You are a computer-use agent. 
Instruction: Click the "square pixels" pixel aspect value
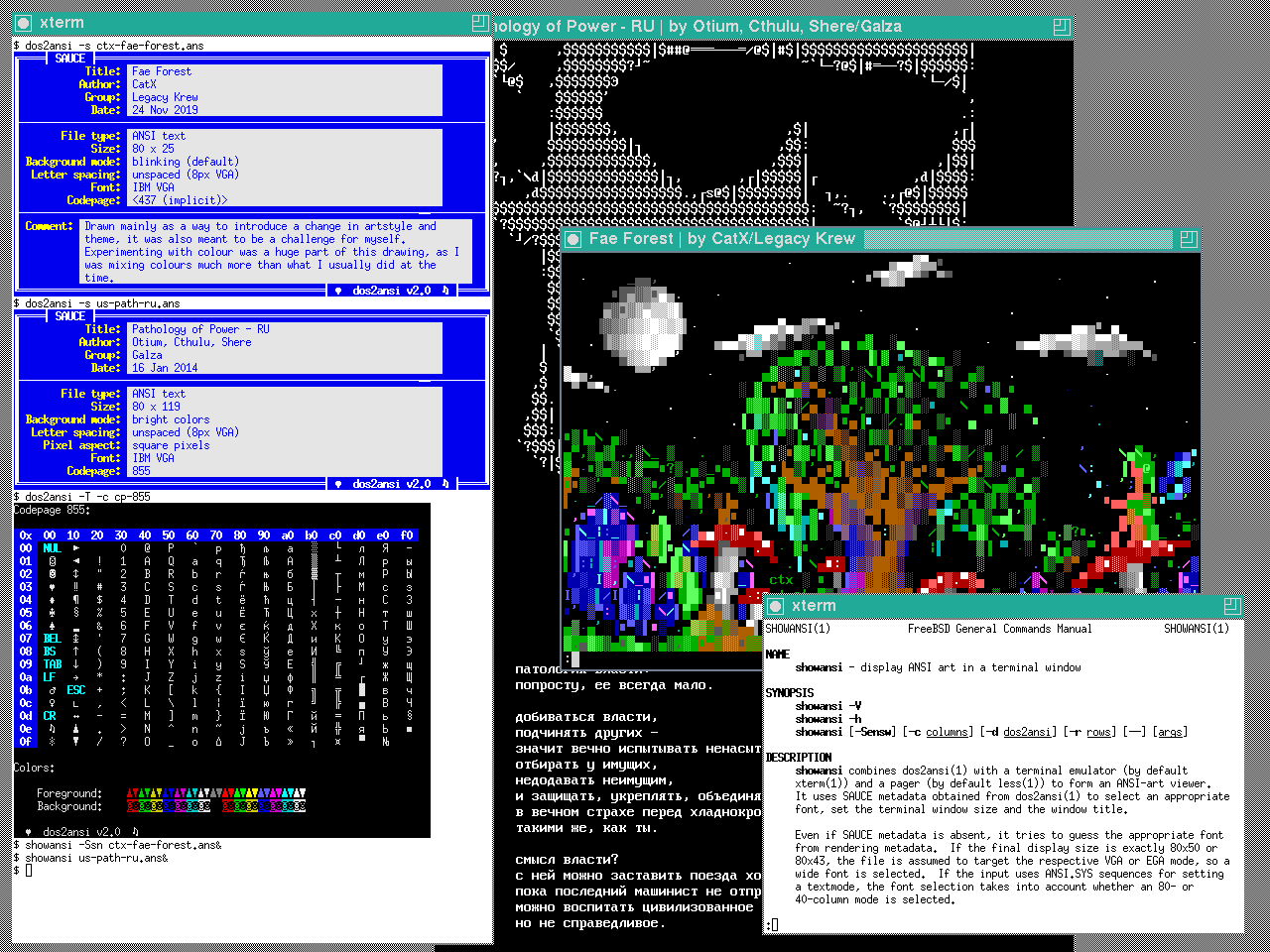pos(171,445)
